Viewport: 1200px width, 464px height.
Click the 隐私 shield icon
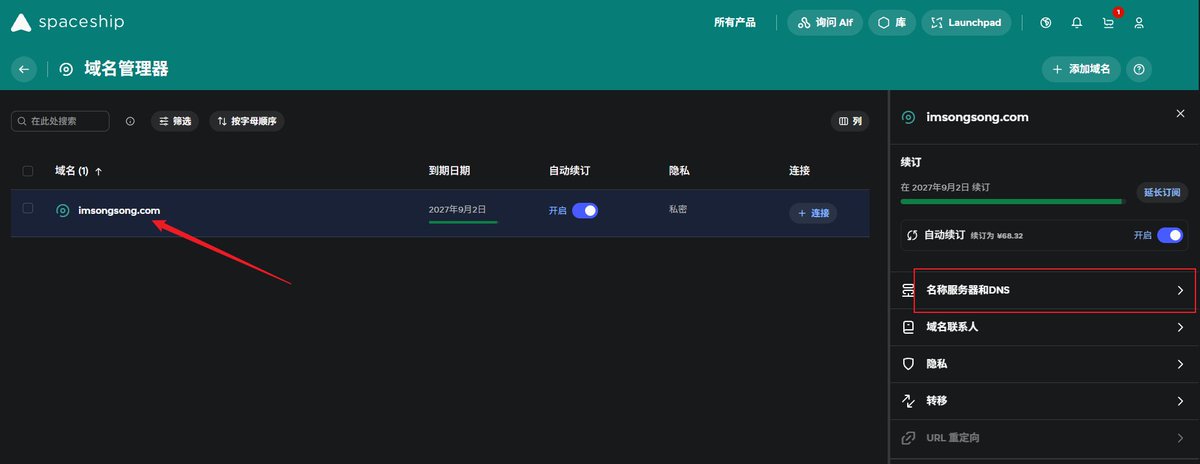908,364
